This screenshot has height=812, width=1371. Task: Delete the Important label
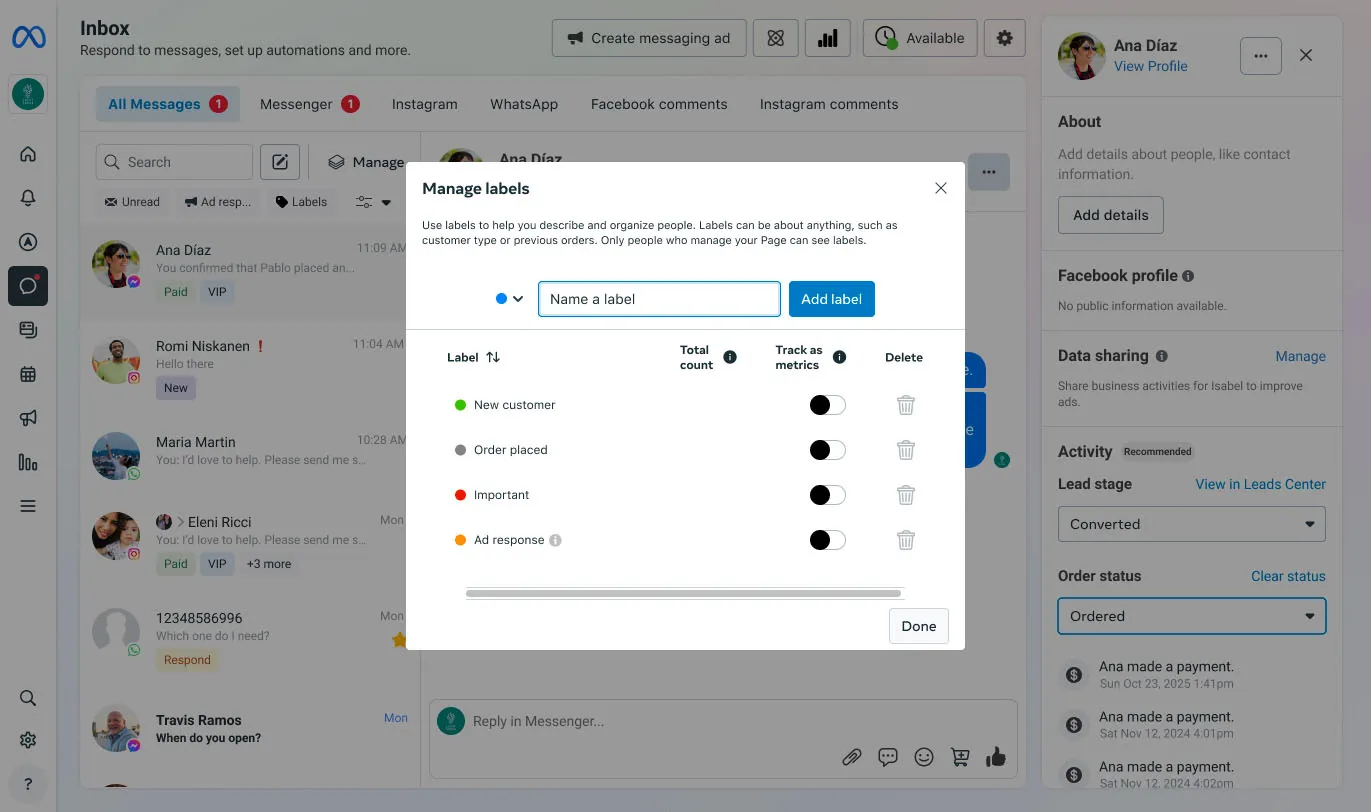(906, 495)
